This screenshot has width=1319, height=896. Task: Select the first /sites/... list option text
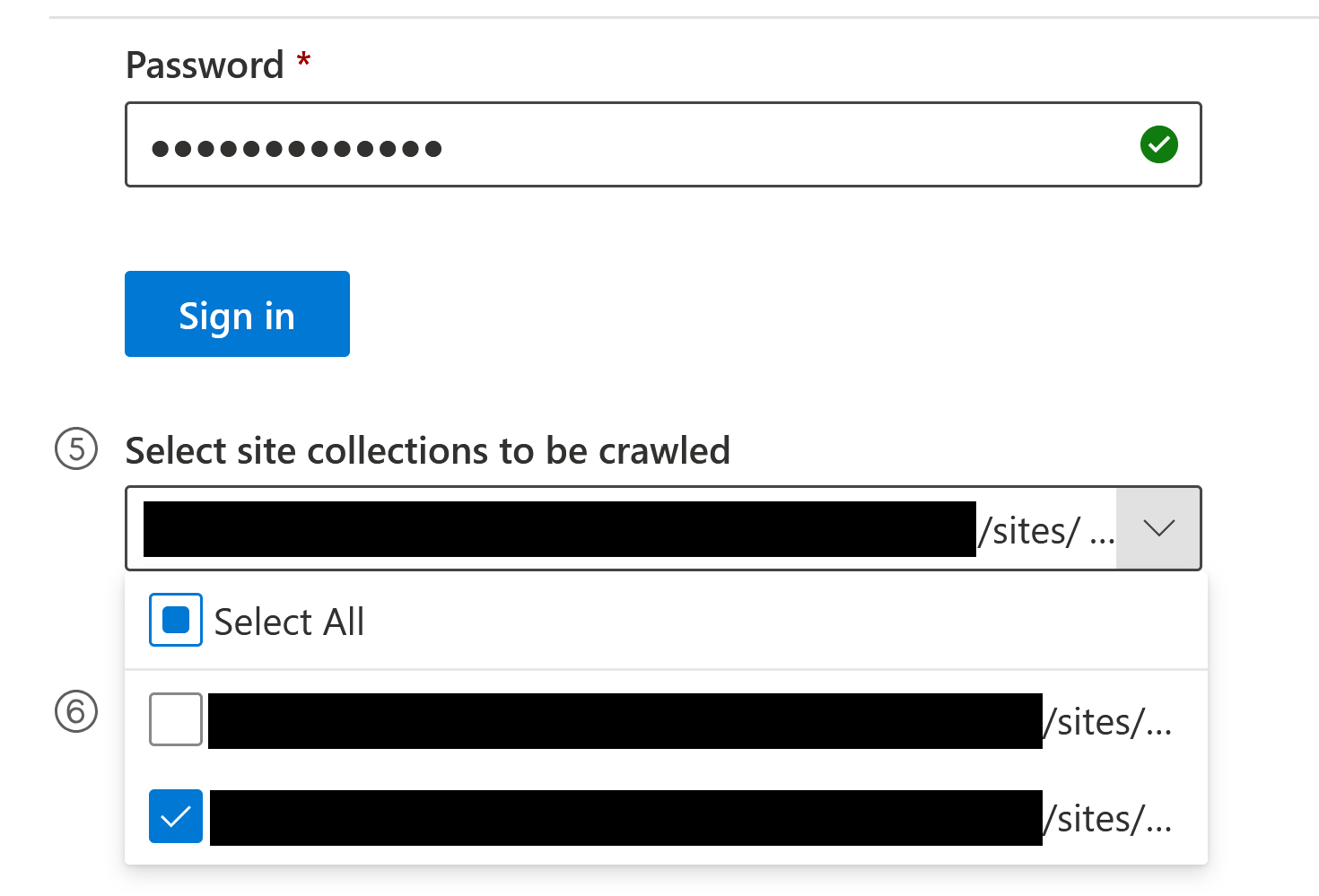(1108, 722)
